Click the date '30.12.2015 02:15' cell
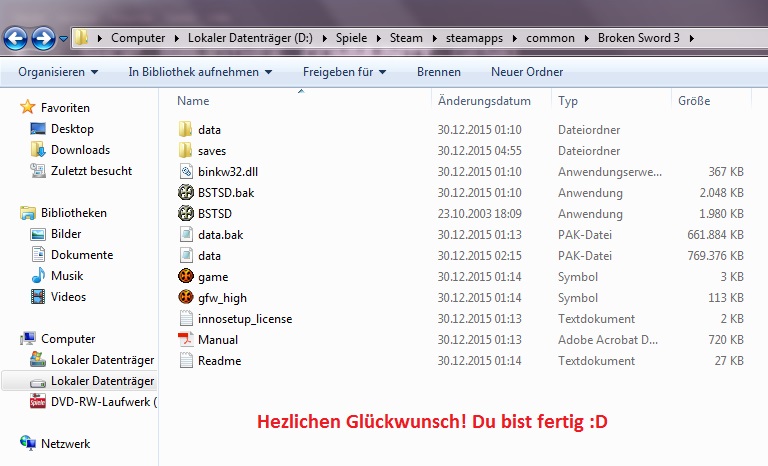The image size is (768, 466). point(480,256)
